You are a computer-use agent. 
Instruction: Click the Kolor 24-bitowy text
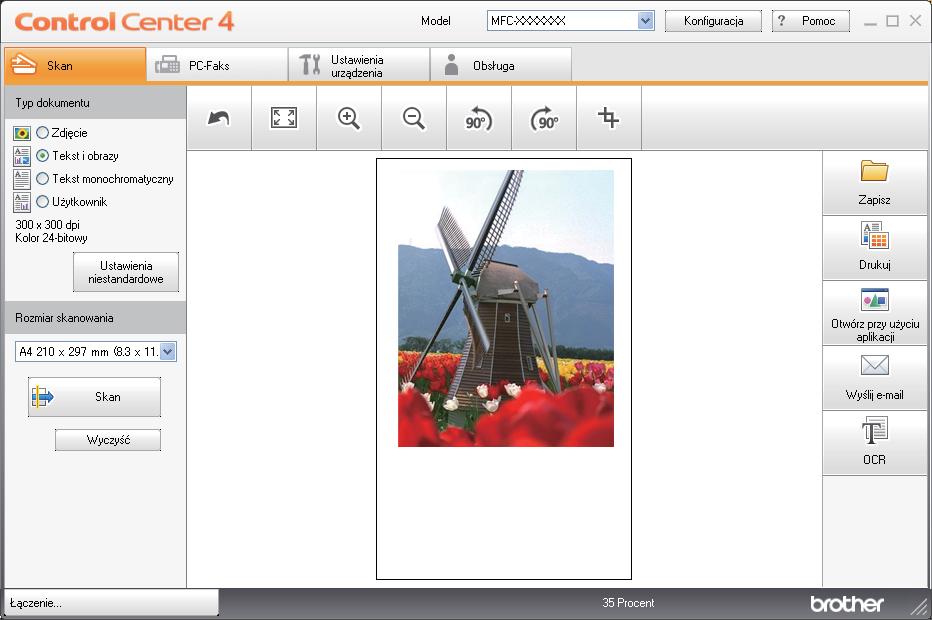tap(51, 238)
